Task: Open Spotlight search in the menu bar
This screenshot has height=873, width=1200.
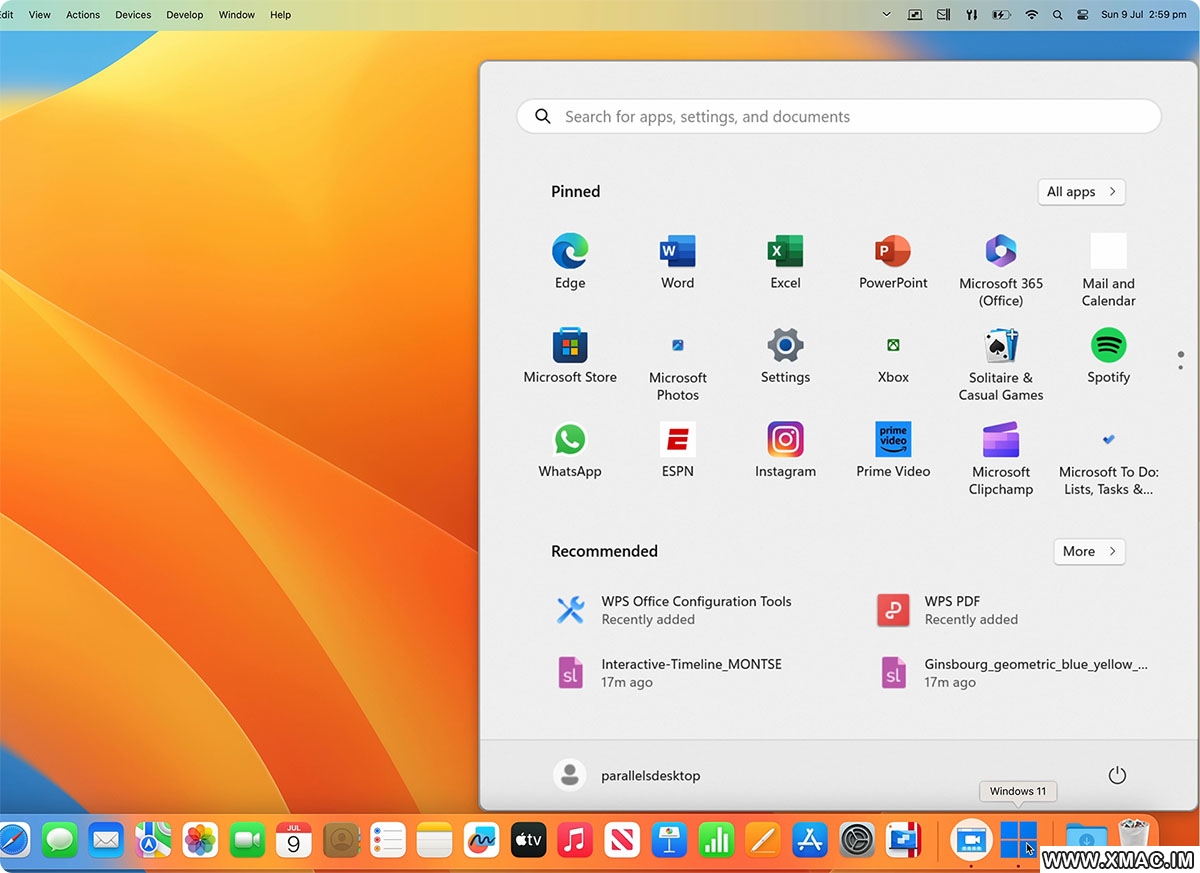Action: (1057, 15)
